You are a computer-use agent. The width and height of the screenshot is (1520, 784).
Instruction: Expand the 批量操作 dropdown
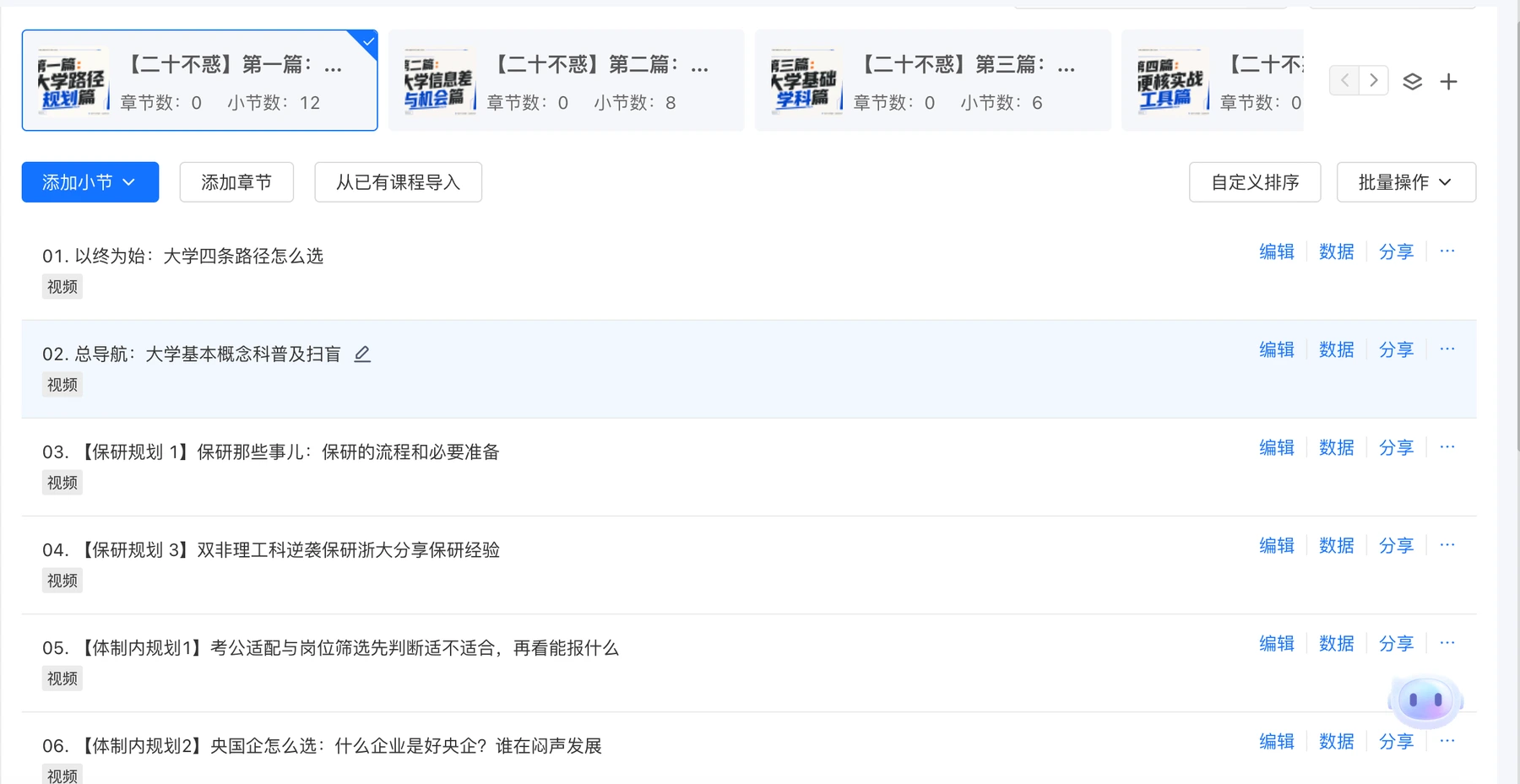[x=1406, y=182]
